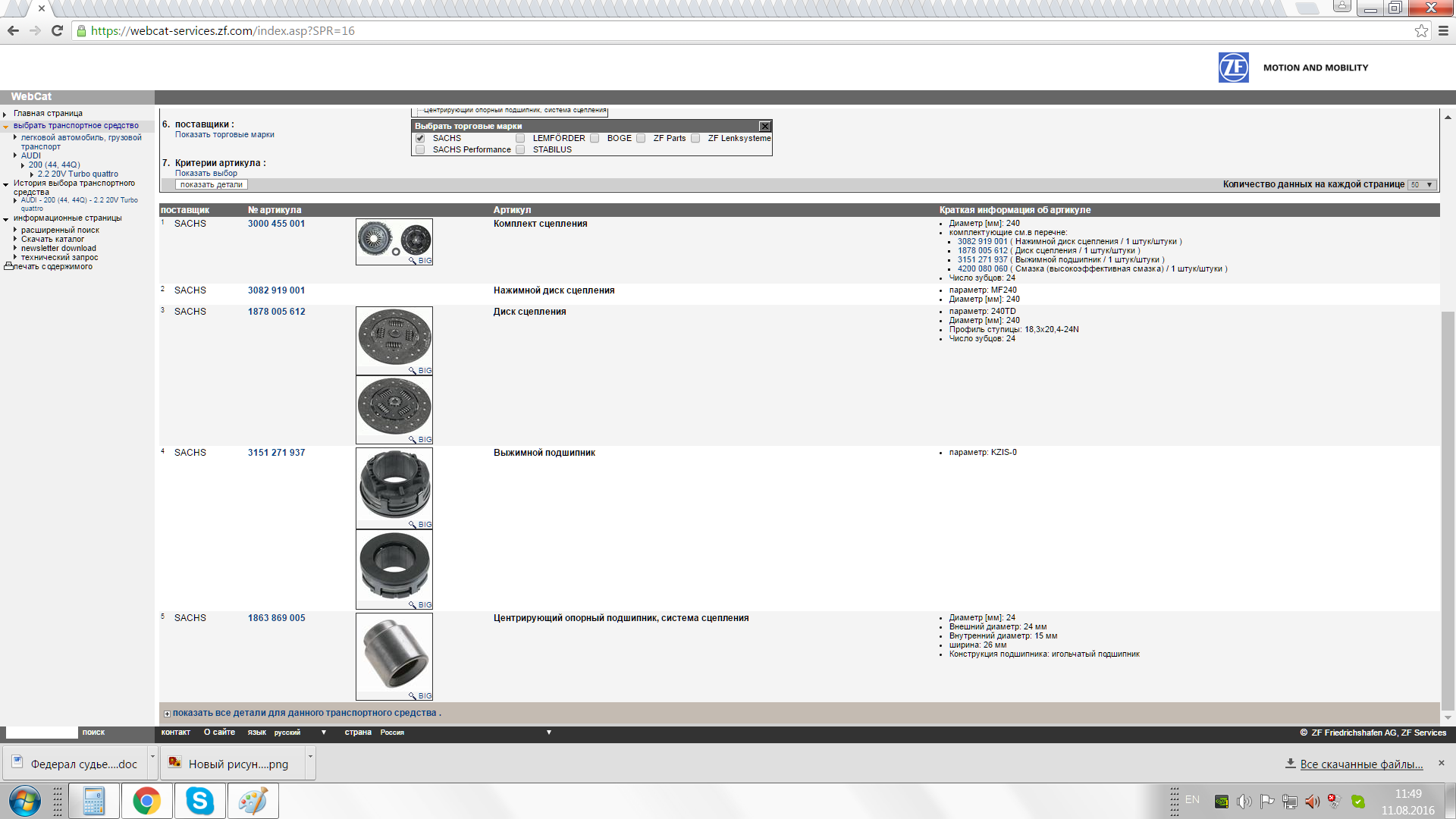Open the AUDI tree item

pyautogui.click(x=31, y=155)
